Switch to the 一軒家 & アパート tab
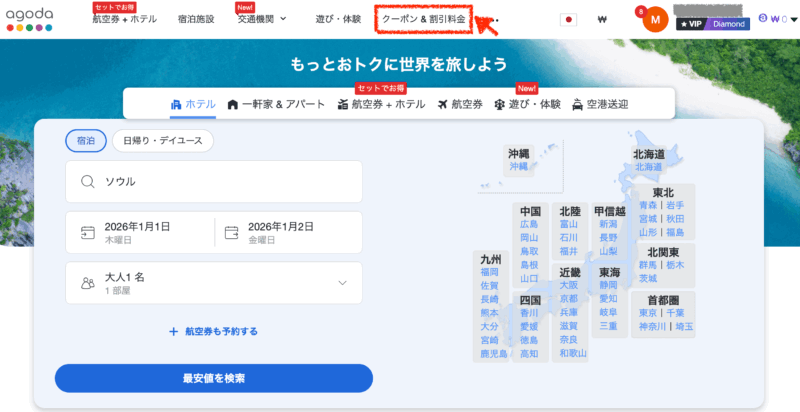The height and width of the screenshot is (412, 800). click(276, 105)
